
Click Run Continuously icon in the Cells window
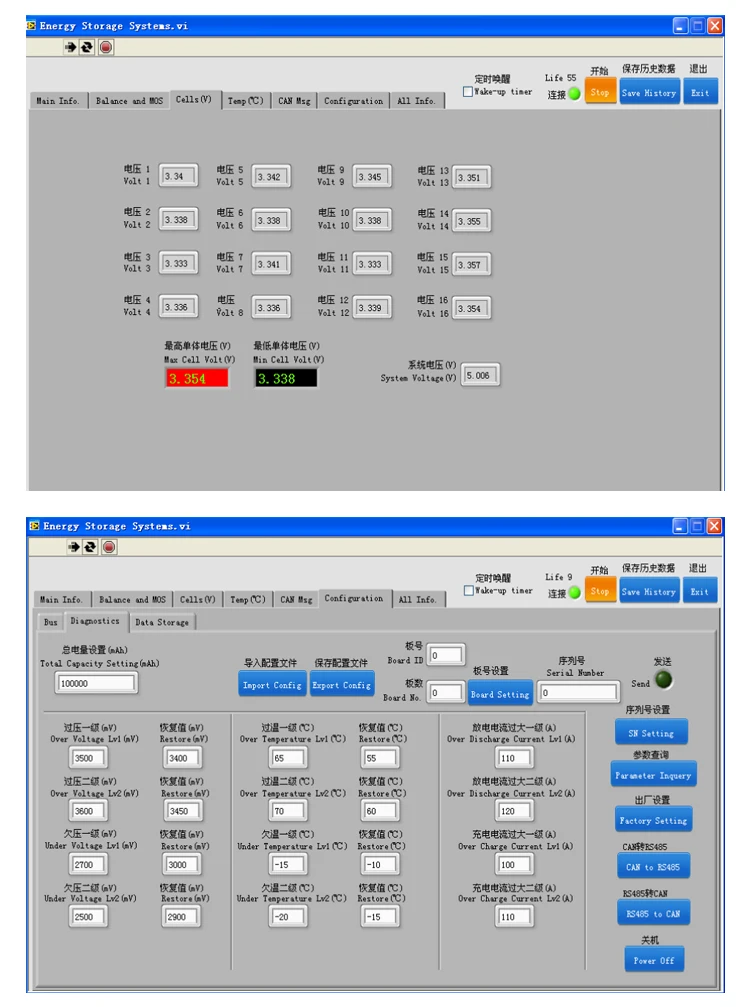coord(87,47)
